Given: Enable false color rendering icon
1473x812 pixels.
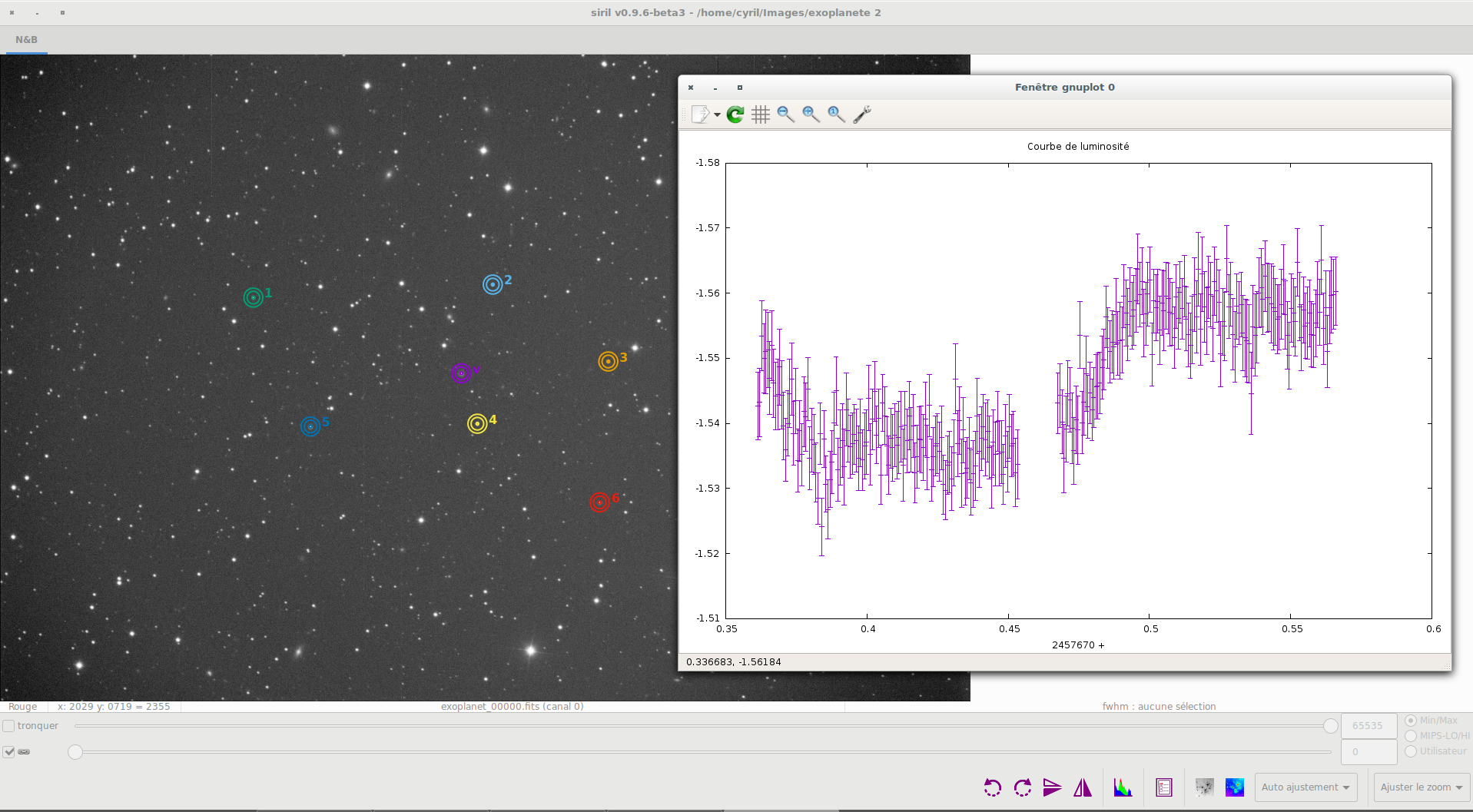Looking at the screenshot, I should (1235, 787).
